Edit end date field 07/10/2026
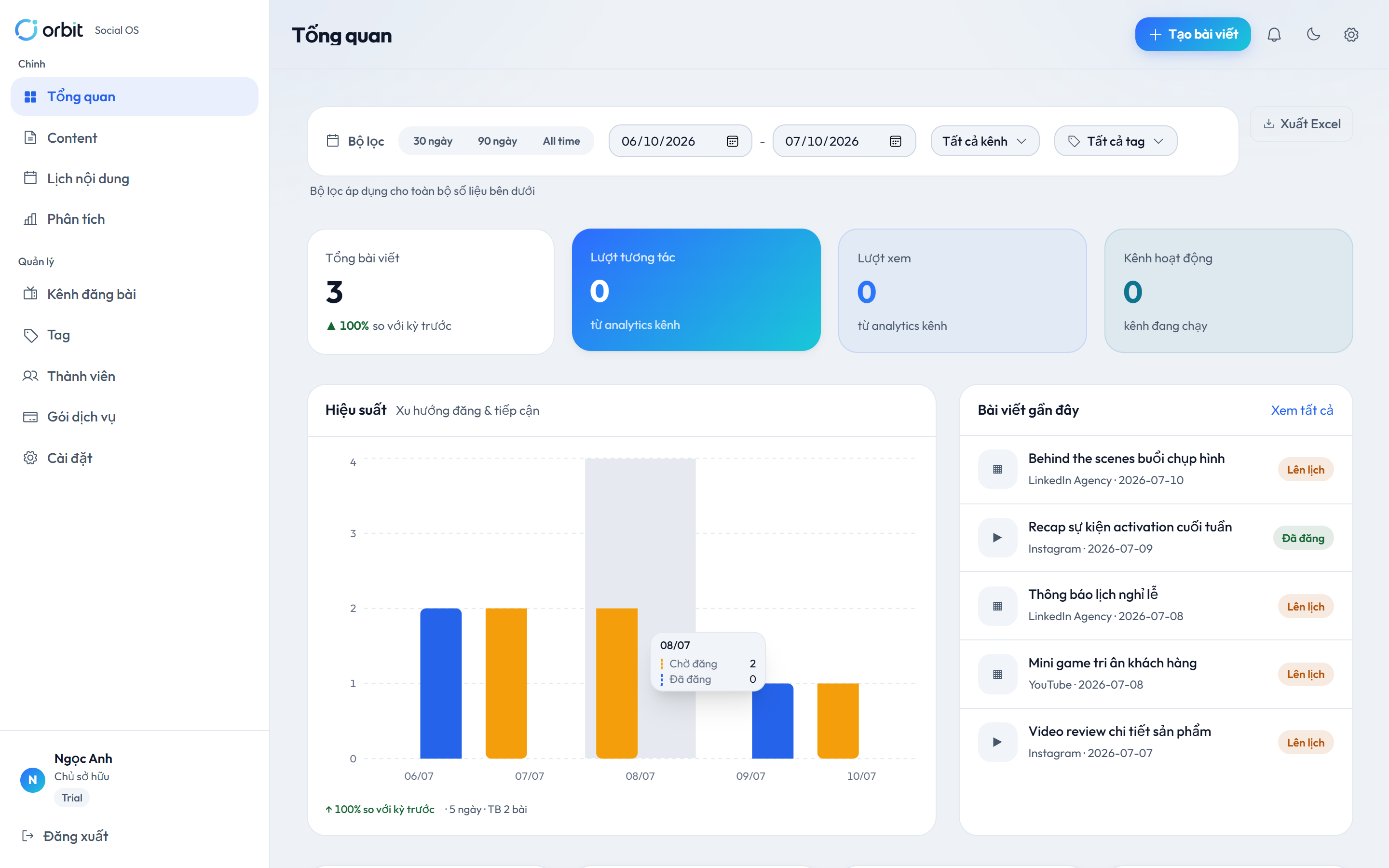The height and width of the screenshot is (868, 1389). pos(844,141)
